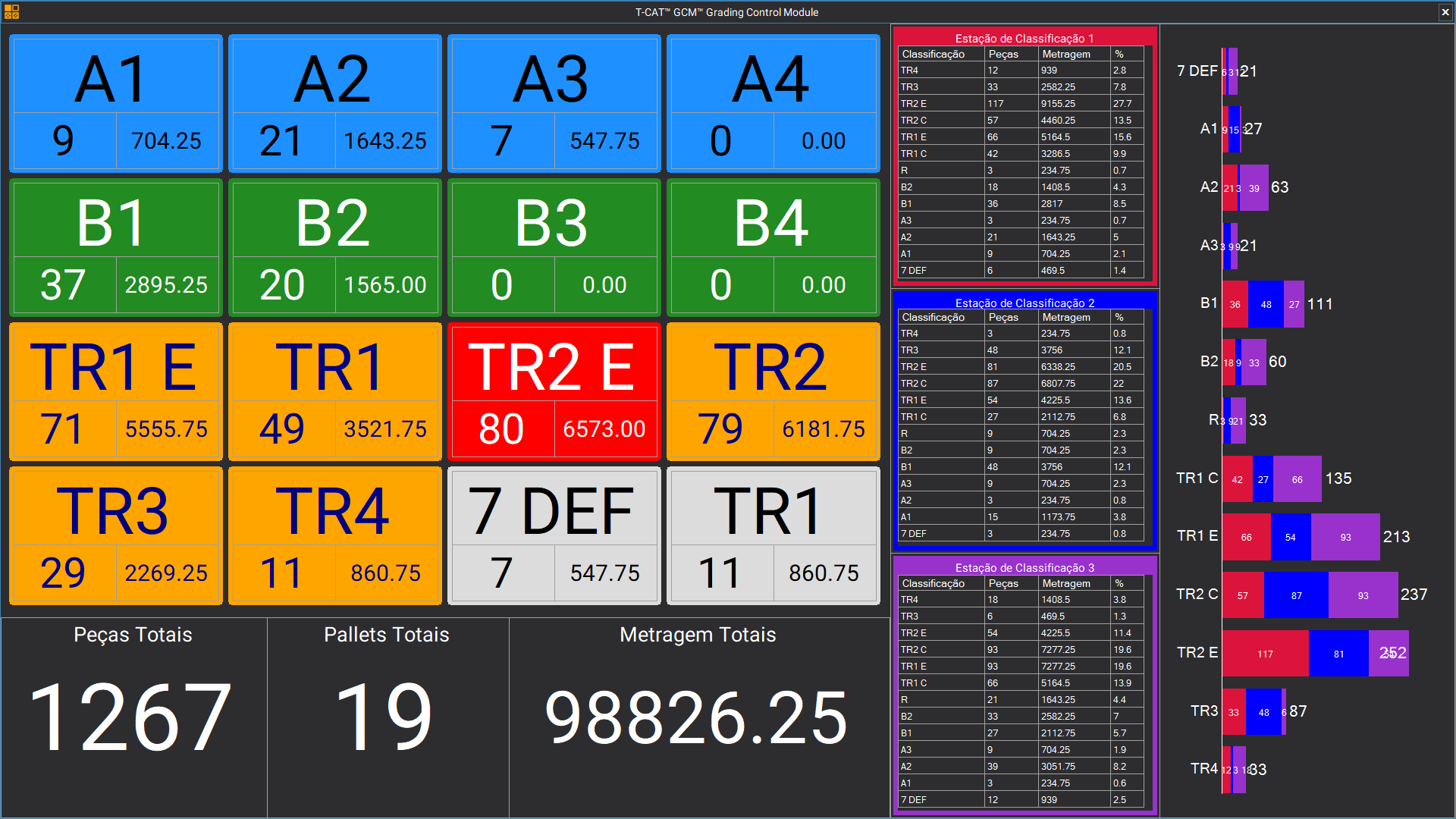Select TR2 C row in station 3 table
This screenshot has height=819, width=1456.
(1021, 650)
